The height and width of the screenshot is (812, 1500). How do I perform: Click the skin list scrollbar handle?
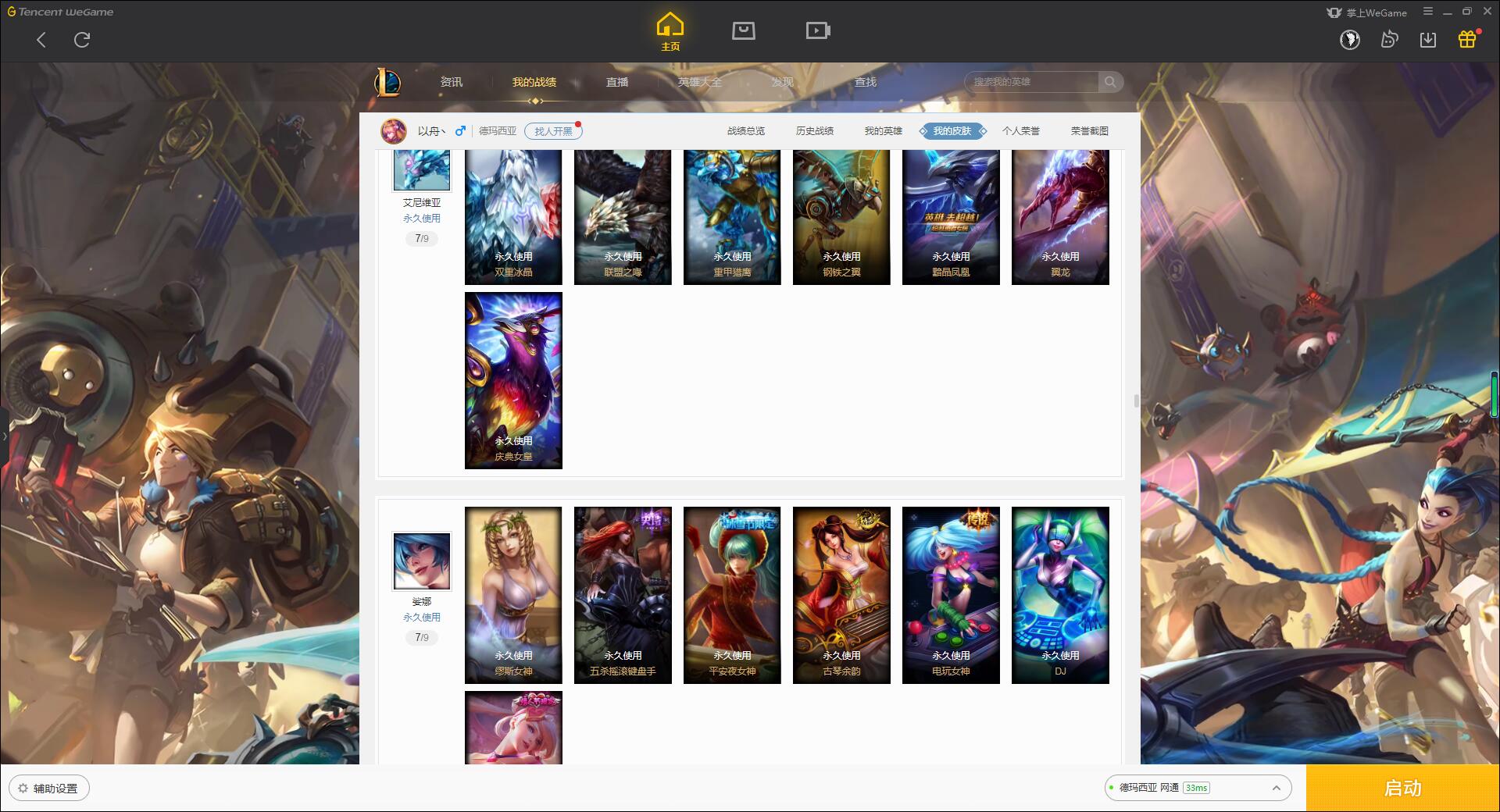tap(1137, 401)
